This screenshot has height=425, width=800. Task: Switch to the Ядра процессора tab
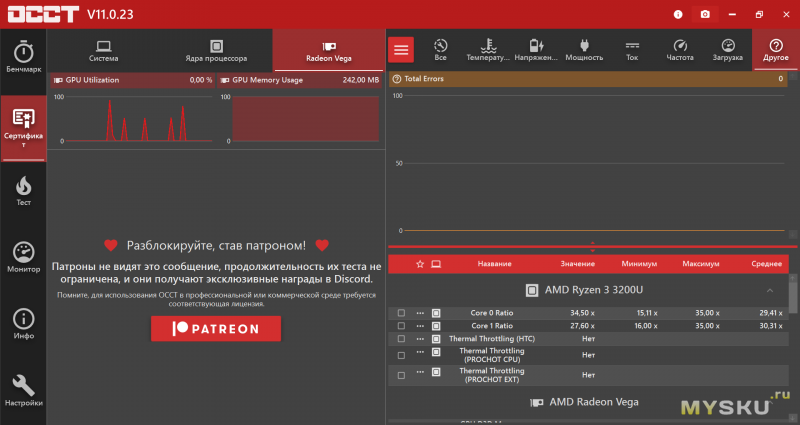(216, 51)
